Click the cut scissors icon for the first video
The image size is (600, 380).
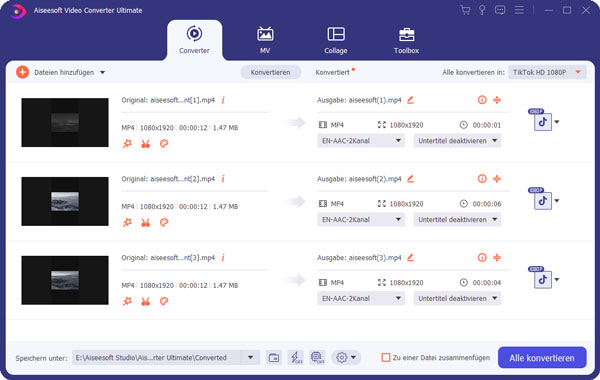145,144
